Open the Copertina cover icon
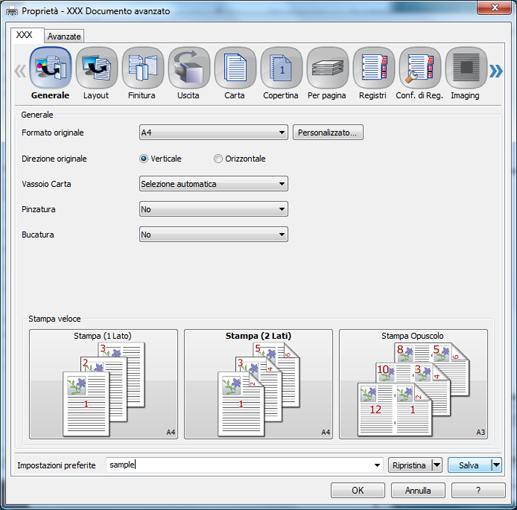The image size is (517, 510). (281, 68)
